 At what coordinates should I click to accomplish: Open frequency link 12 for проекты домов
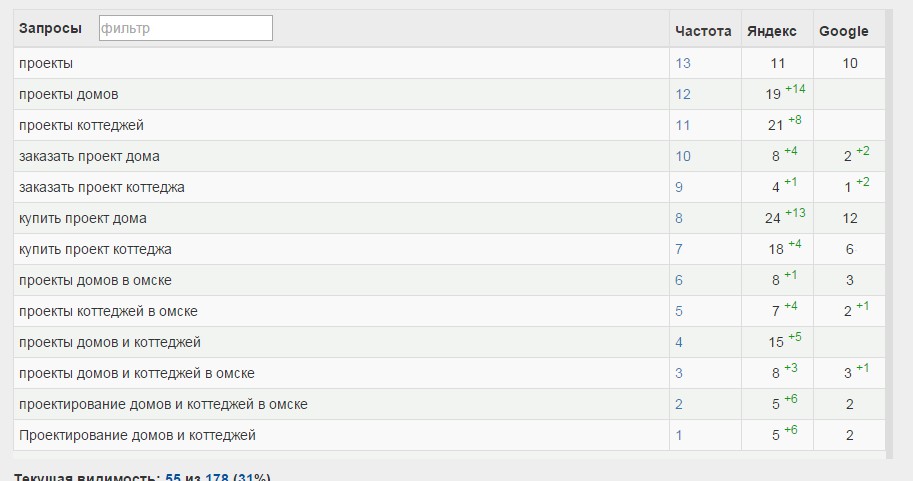(x=683, y=94)
